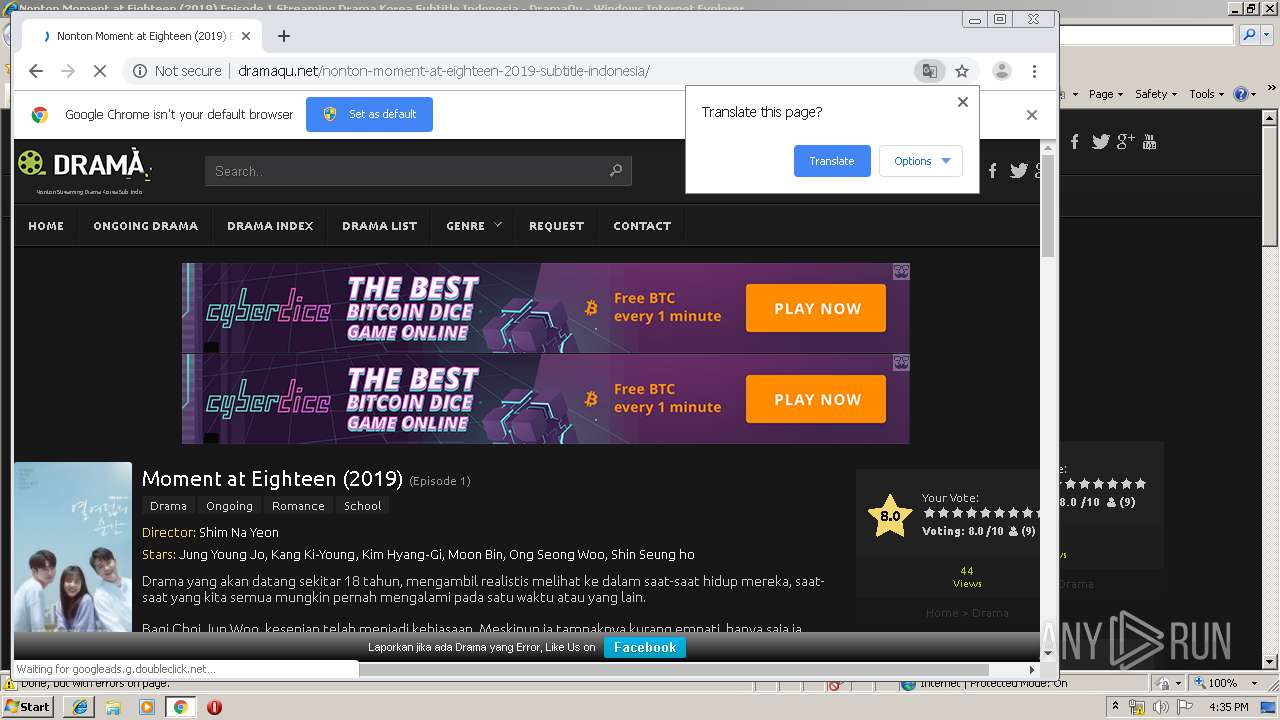Click the Drama site logo
The image size is (1280, 720).
pos(84,170)
